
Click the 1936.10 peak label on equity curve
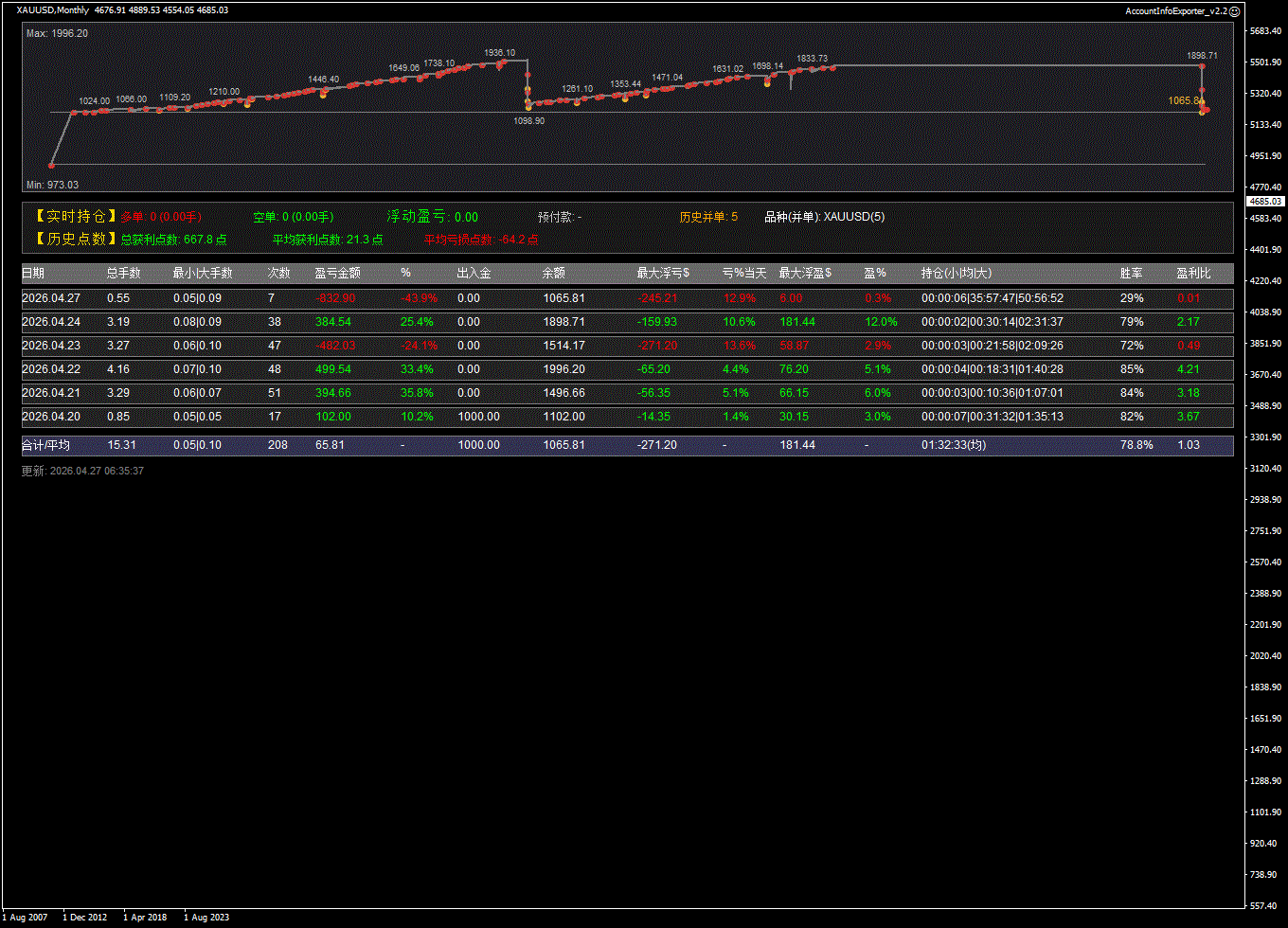point(499,53)
